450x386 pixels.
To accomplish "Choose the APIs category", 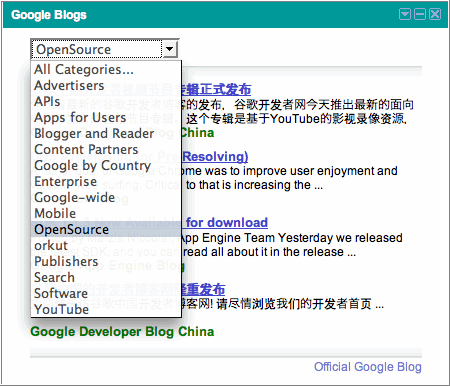I will pyautogui.click(x=106, y=101).
